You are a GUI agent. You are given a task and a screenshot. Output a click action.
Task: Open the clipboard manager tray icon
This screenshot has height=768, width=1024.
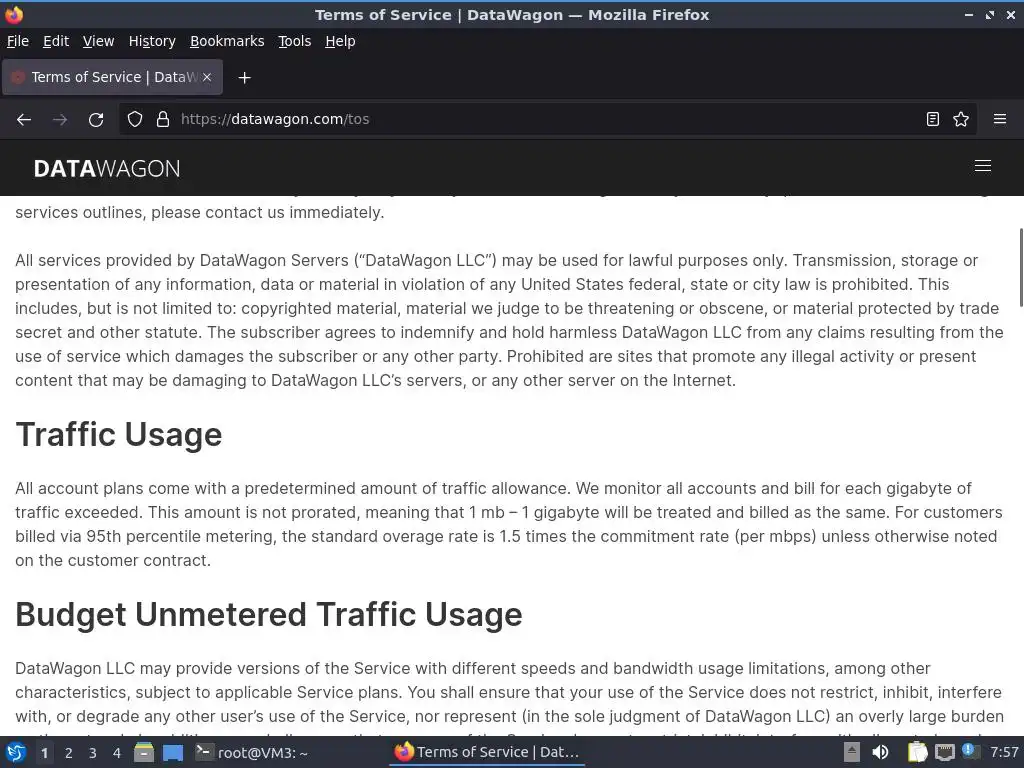(917, 752)
